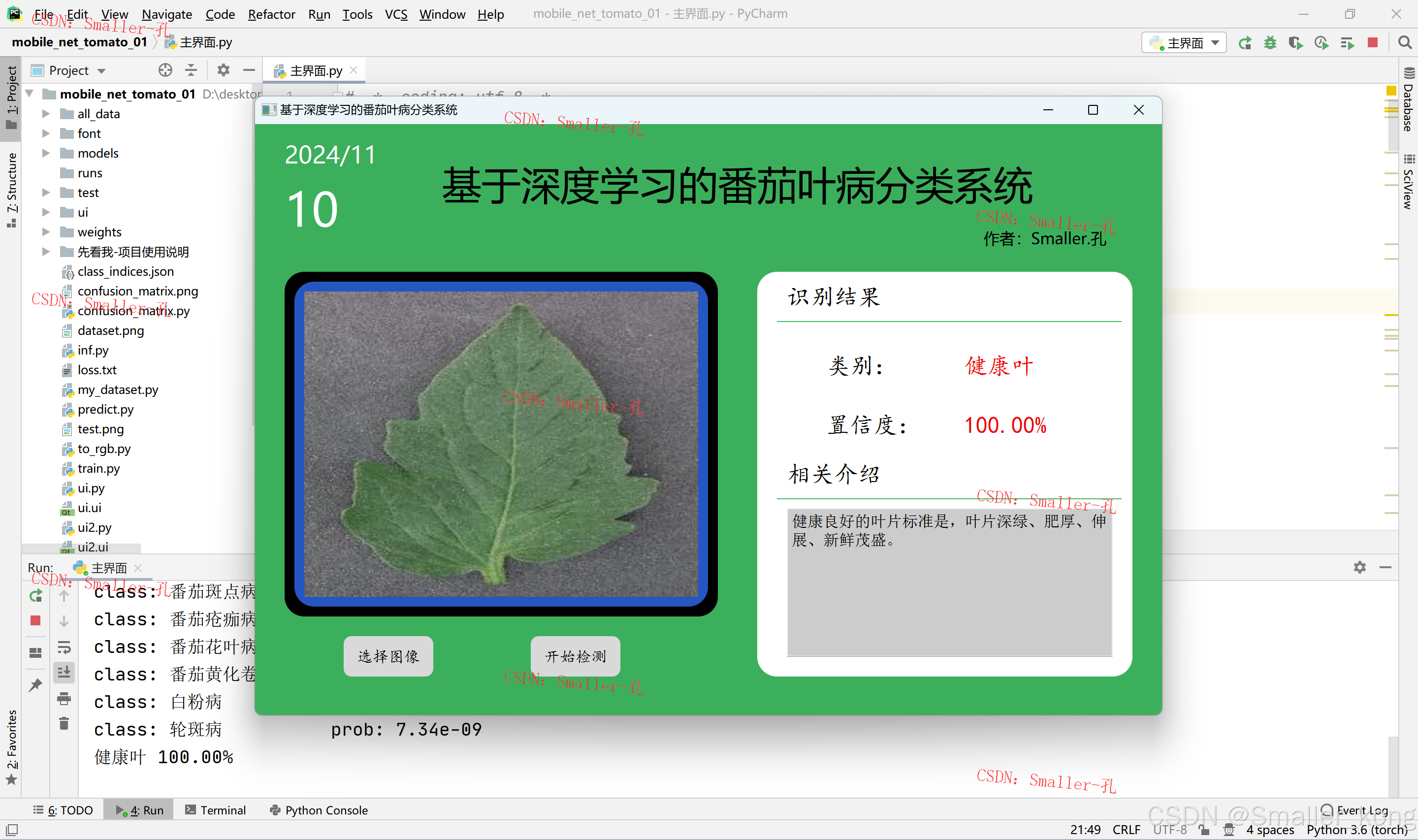Toggle scroll-to-end in Run console
The height and width of the screenshot is (840, 1418).
(64, 673)
